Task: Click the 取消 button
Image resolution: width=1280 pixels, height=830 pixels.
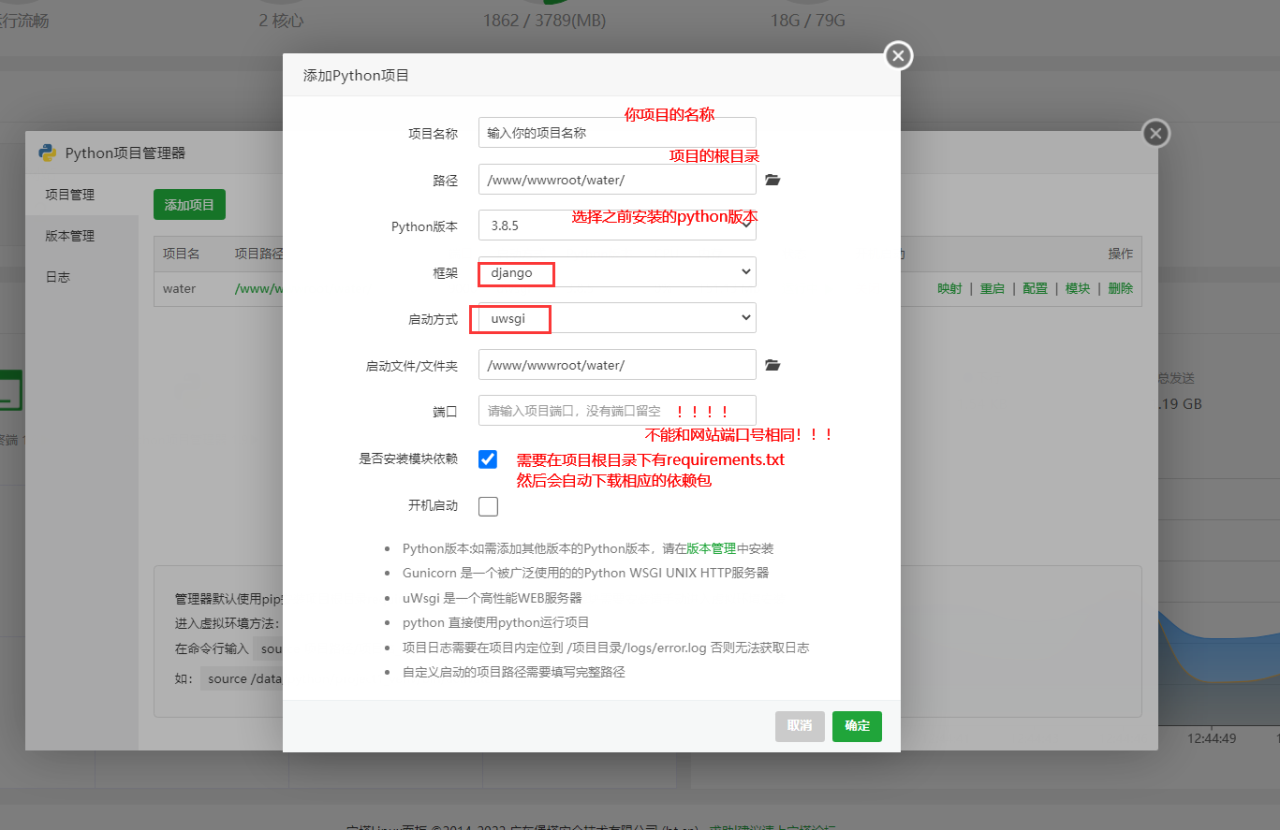Action: [x=799, y=726]
